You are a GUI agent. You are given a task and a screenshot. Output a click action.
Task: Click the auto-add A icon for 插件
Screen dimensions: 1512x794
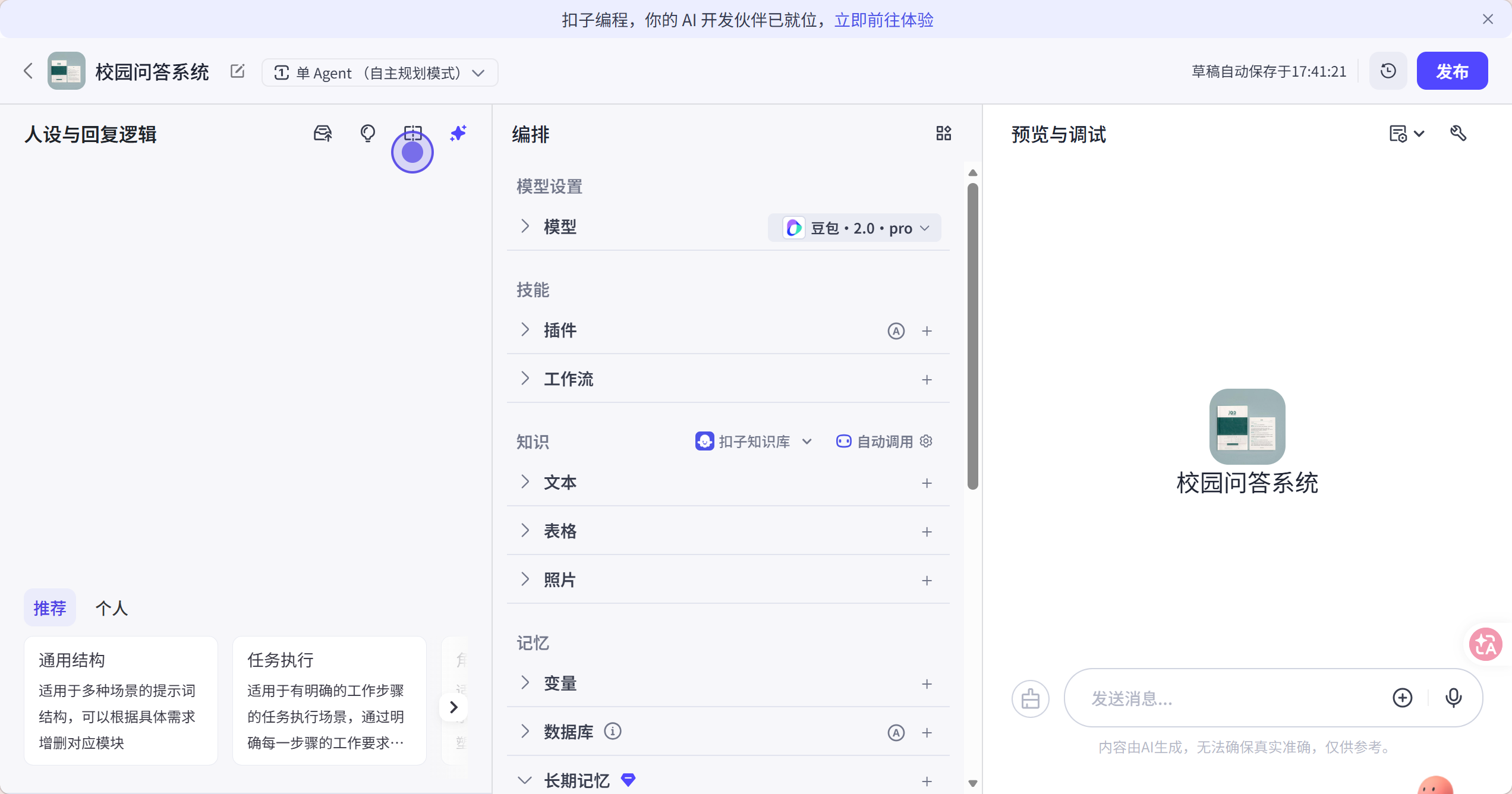coord(896,331)
